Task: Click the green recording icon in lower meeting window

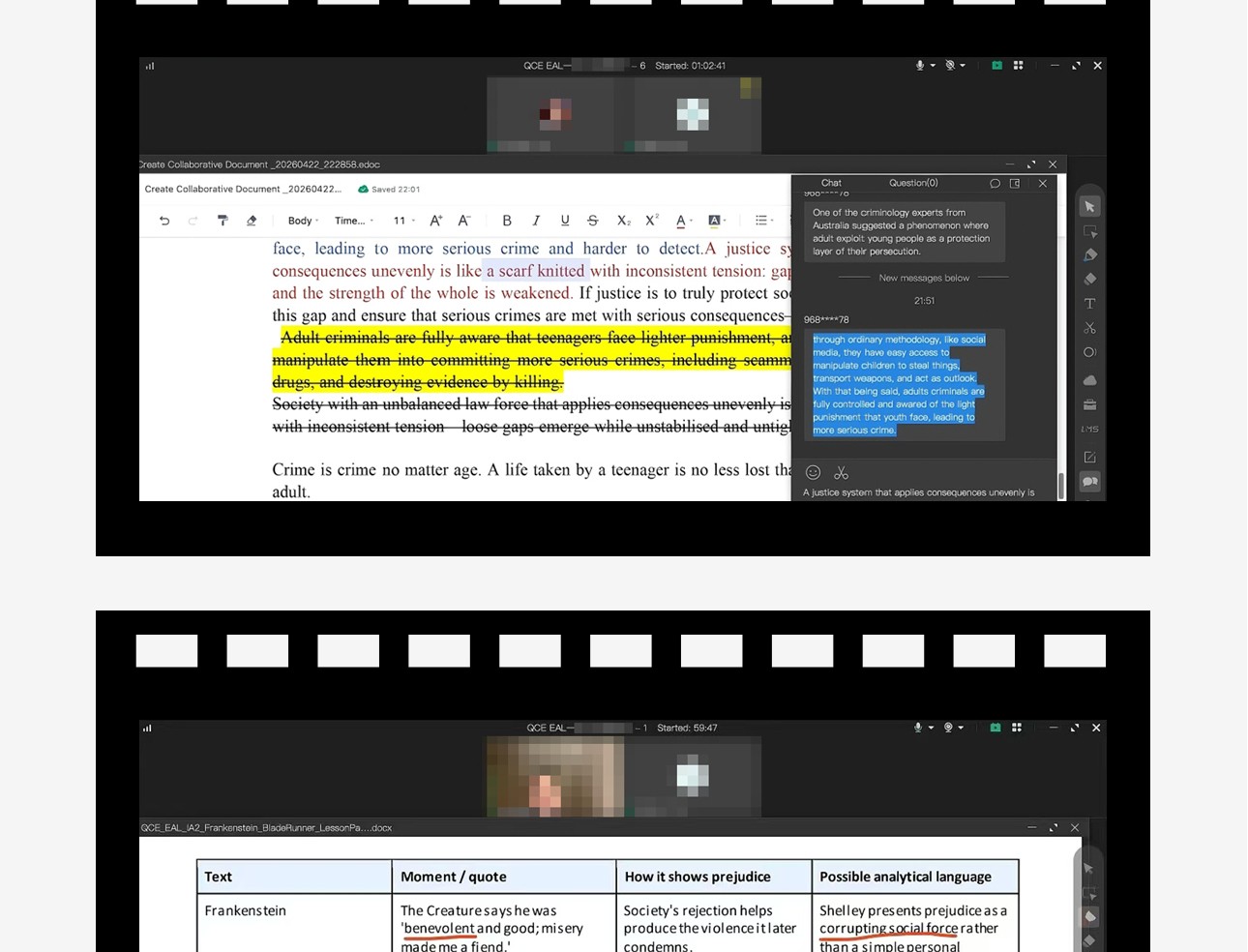Action: [x=995, y=728]
